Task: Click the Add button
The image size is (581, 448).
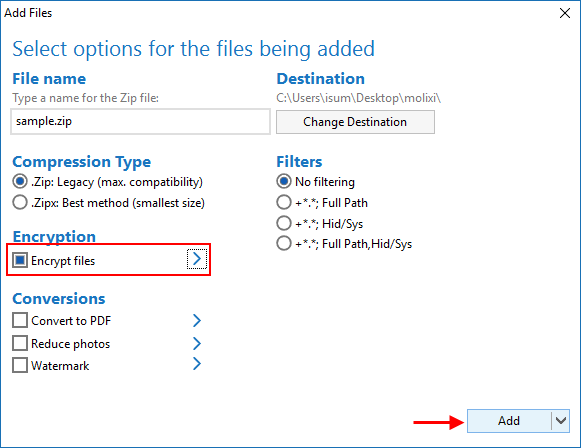Action: click(x=509, y=421)
